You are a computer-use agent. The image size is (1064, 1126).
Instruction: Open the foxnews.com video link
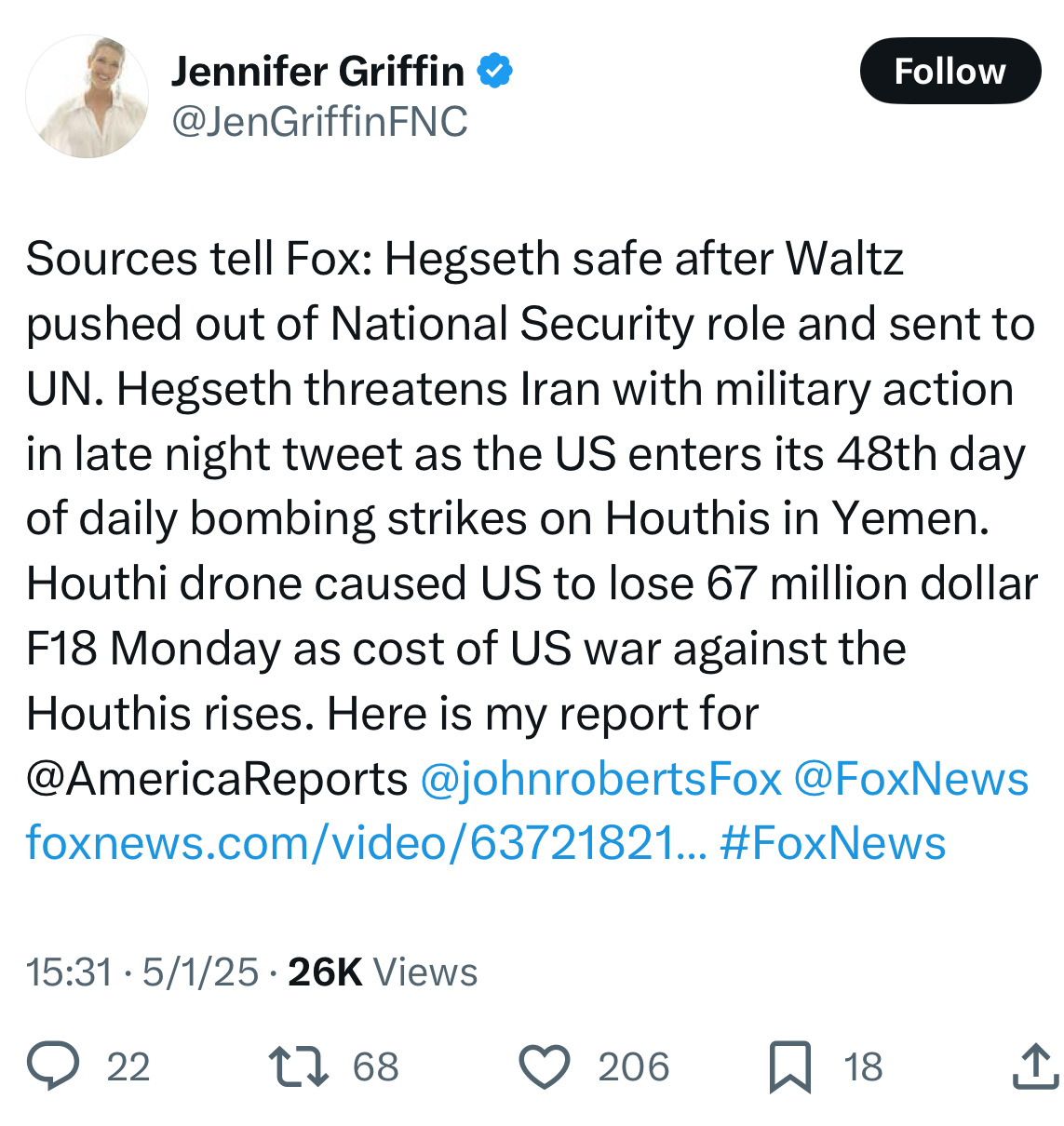point(366,843)
